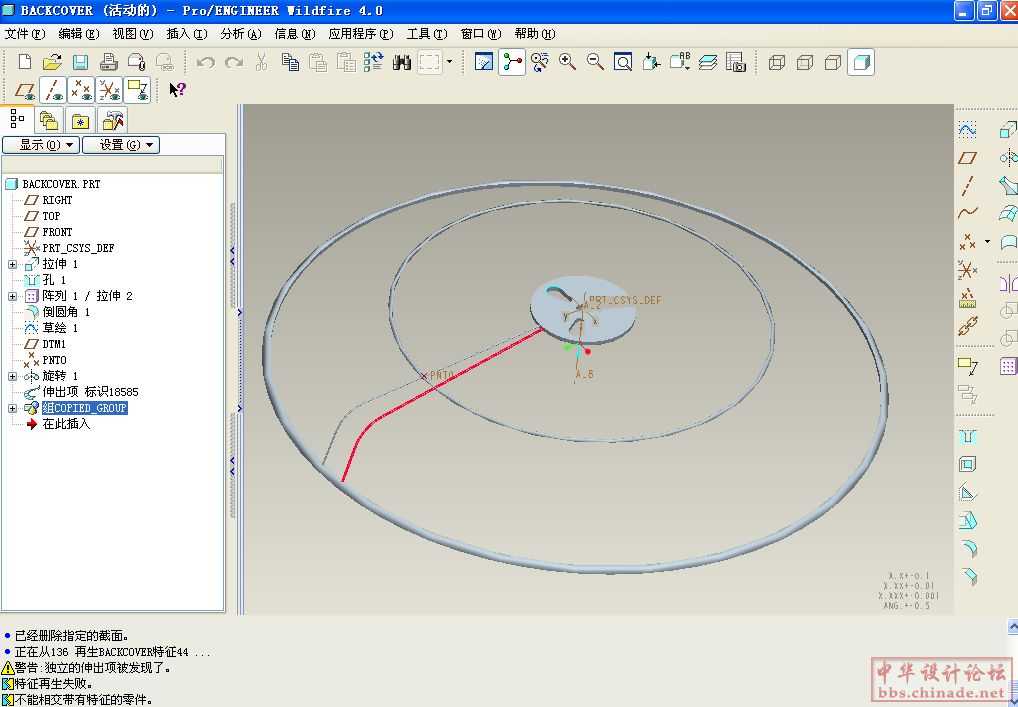The width and height of the screenshot is (1018, 707).
Task: Open the binoculars Find tool
Action: point(402,62)
